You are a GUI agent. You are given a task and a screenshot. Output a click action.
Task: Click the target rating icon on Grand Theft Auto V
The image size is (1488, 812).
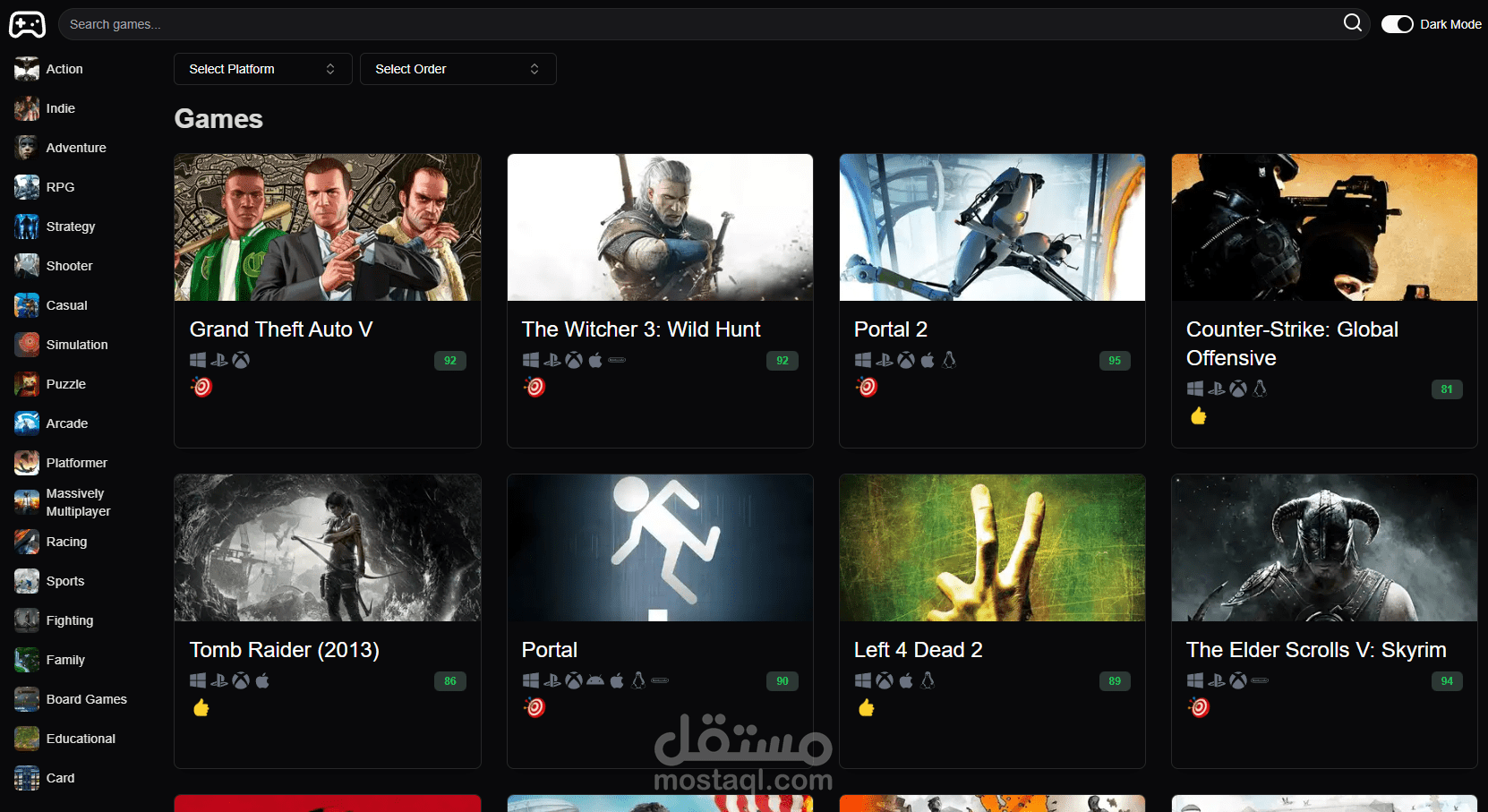coord(201,387)
